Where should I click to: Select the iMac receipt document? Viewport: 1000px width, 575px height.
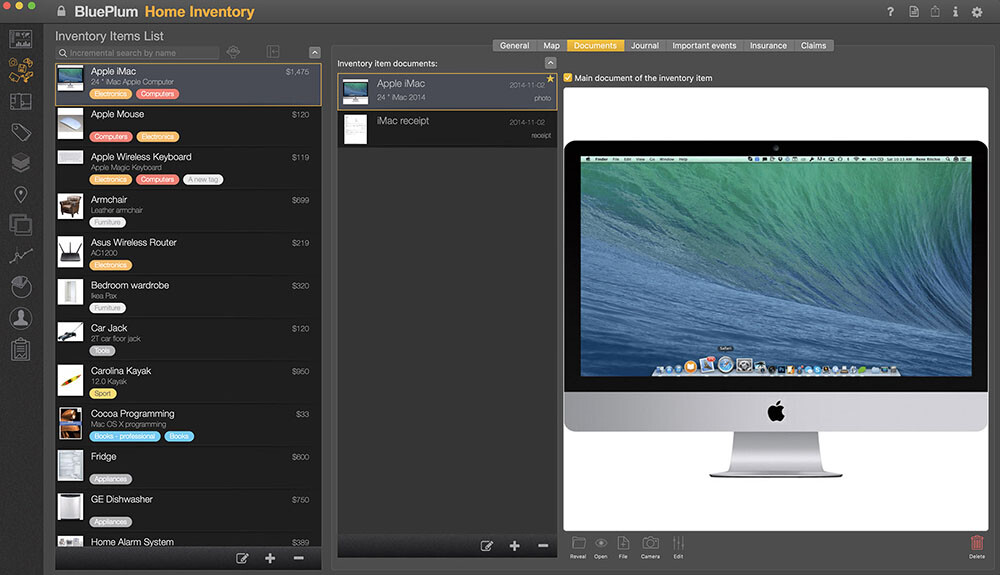coord(447,128)
